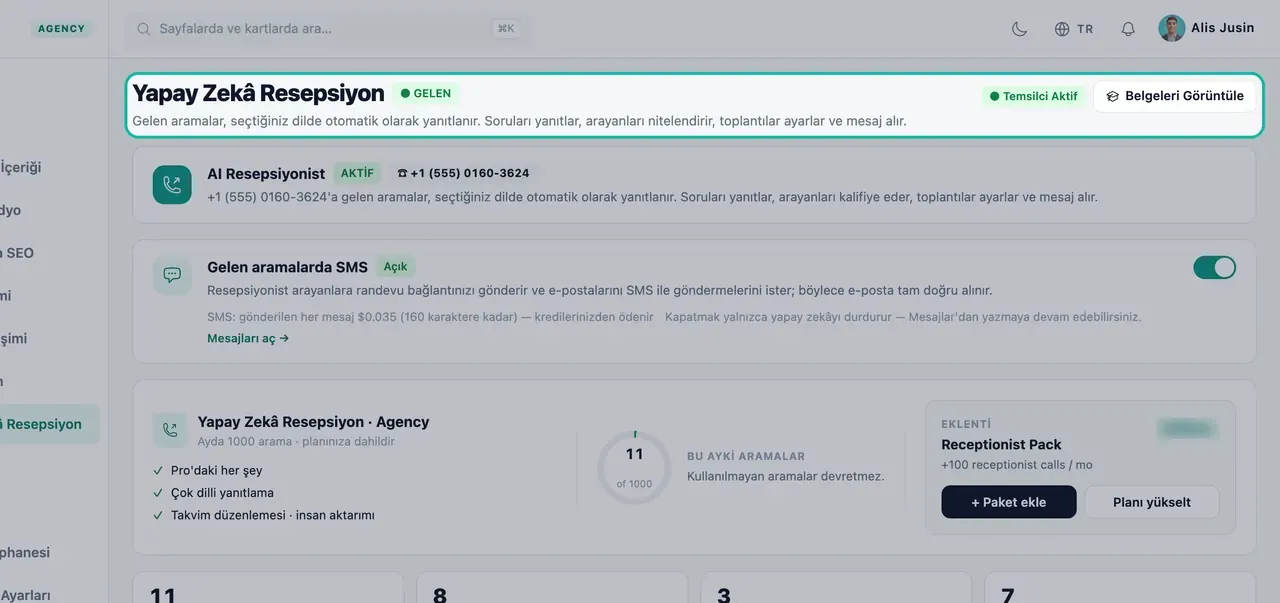
Task: Click the search magnifier icon
Action: point(144,29)
